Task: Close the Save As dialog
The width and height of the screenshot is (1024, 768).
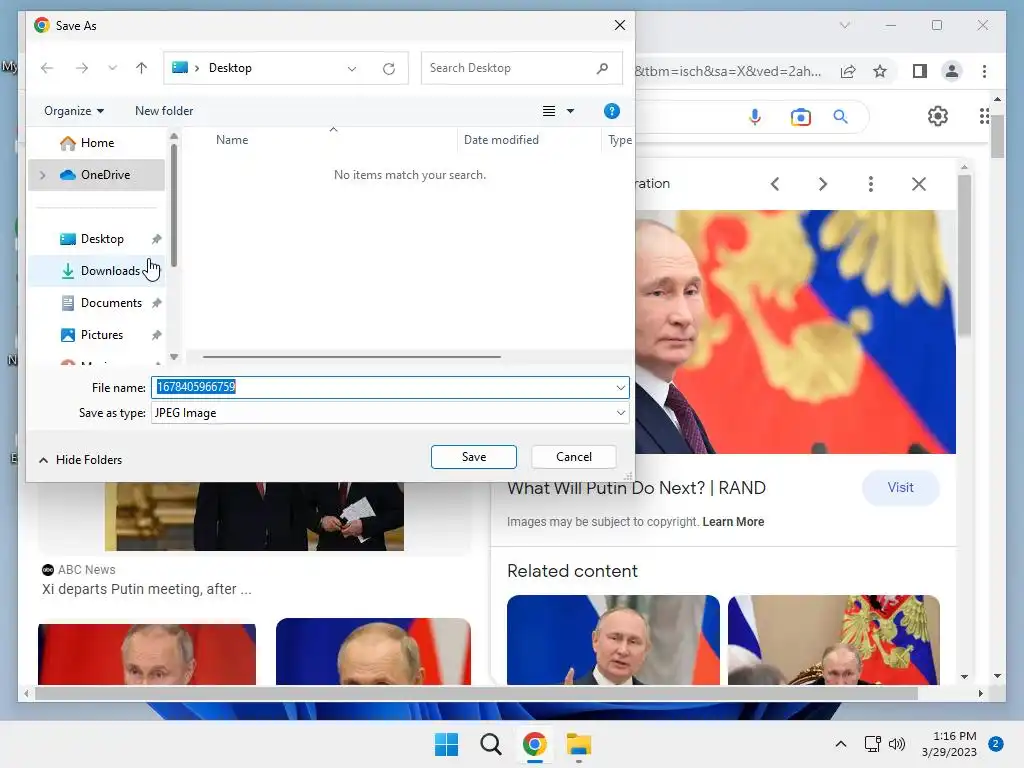Action: click(x=620, y=25)
